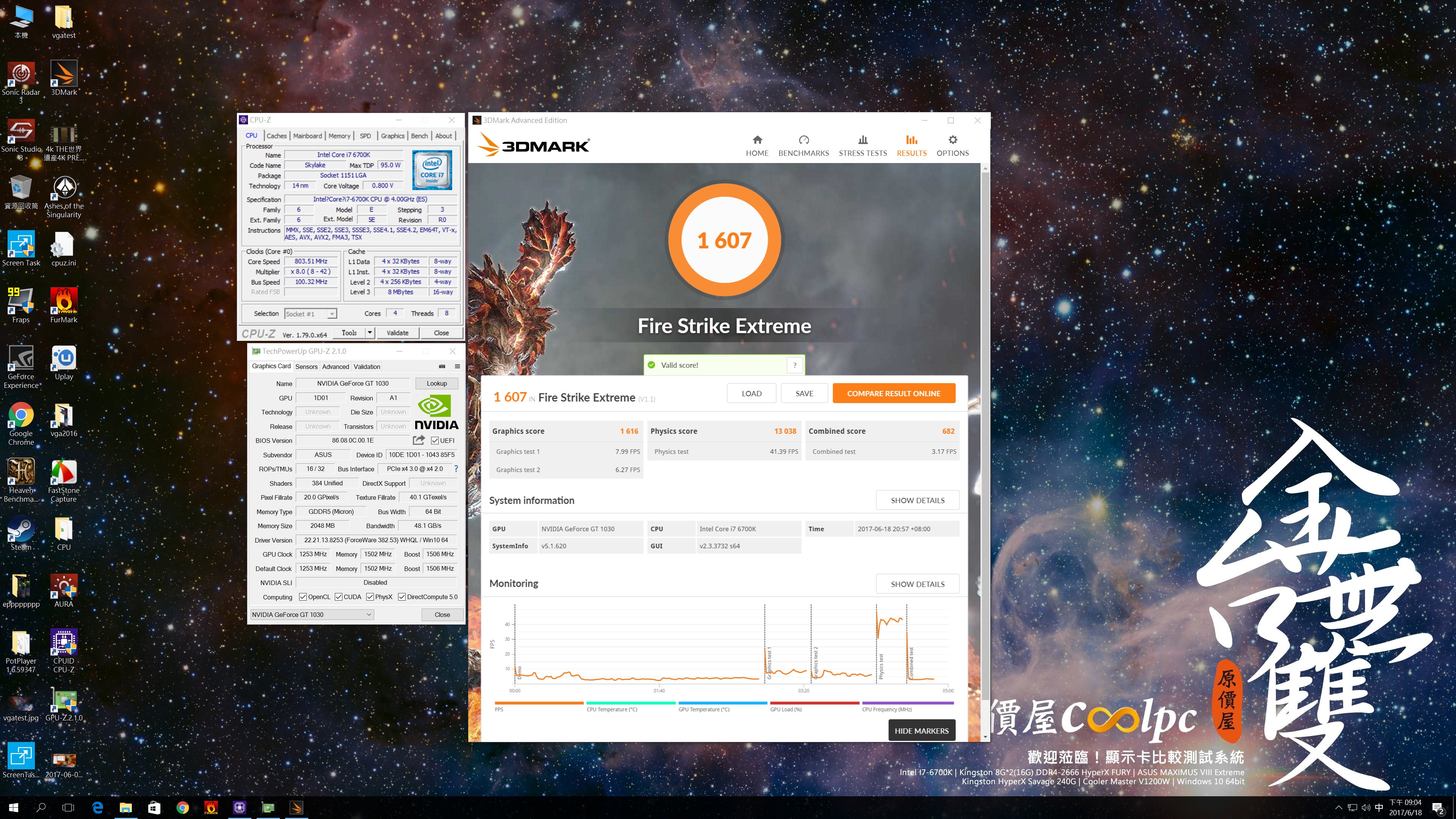Open Edge browser from taskbar
Viewport: 1456px width, 819px height.
pyautogui.click(x=97, y=808)
